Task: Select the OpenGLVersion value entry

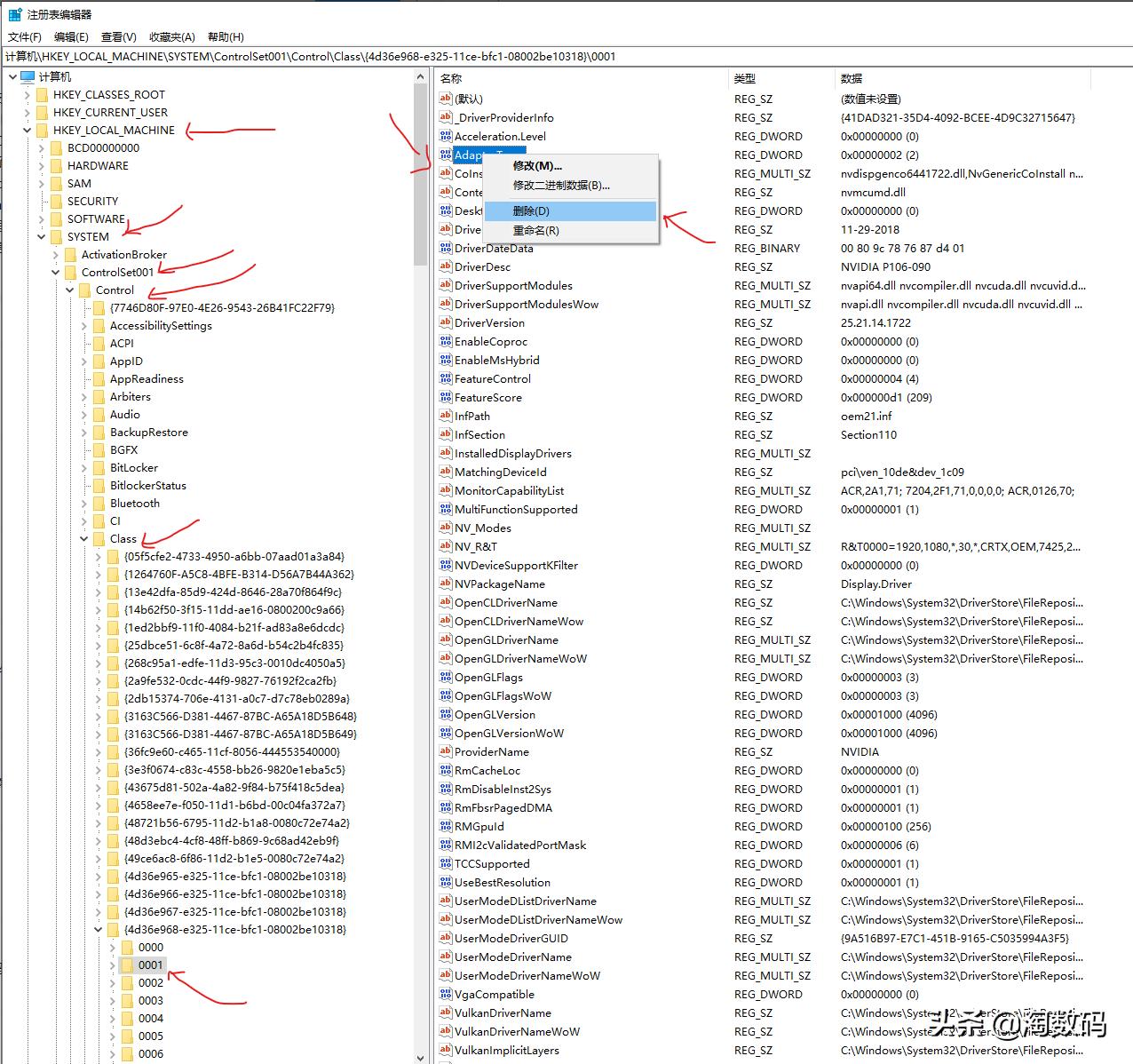Action: point(495,714)
